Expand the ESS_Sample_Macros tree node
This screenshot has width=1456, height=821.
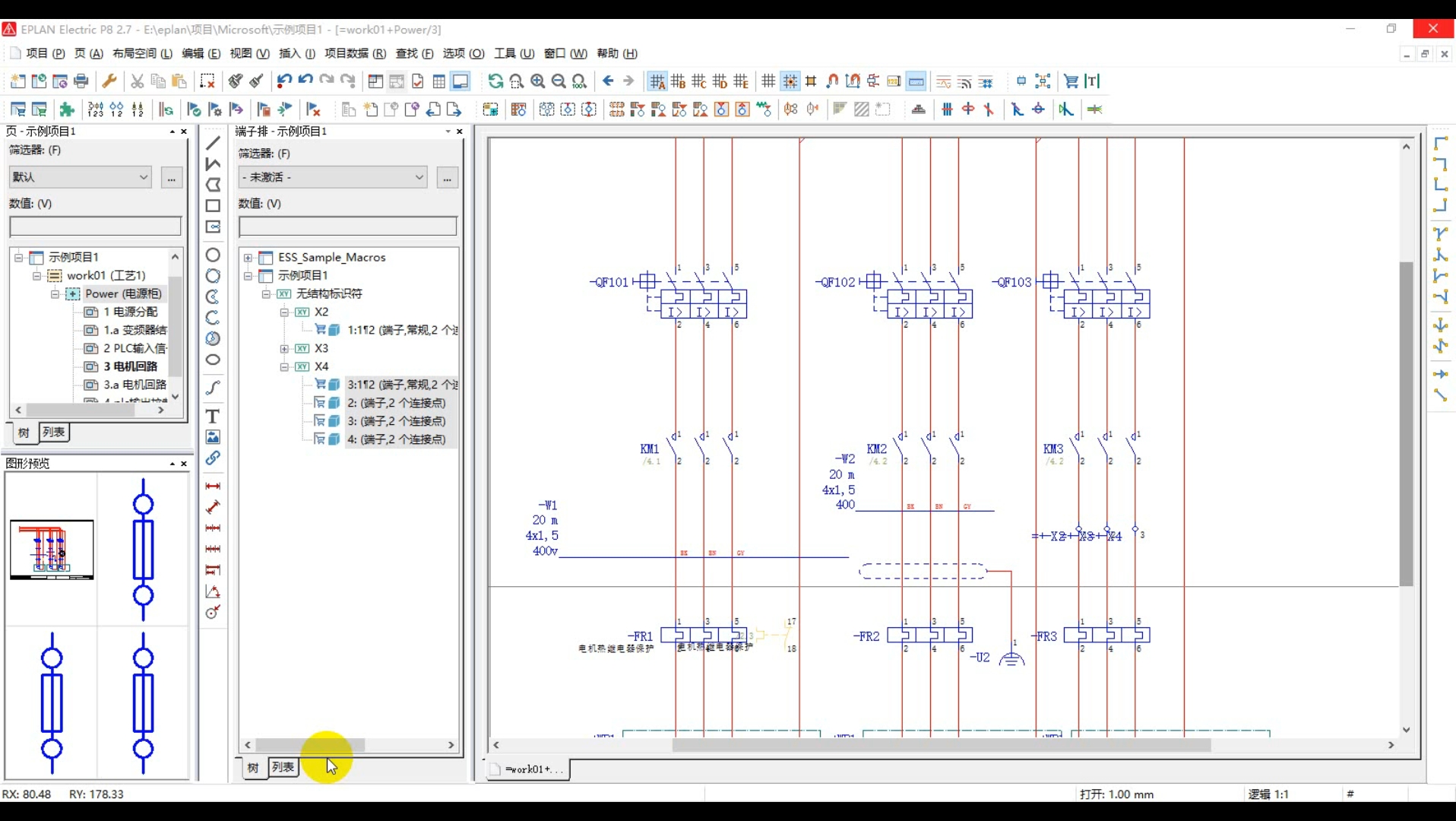pos(248,258)
